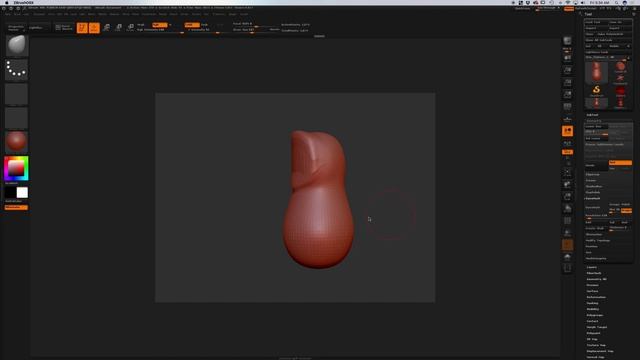Image resolution: width=640 pixels, height=360 pixels.
Task: Expand the Deformation section
Action: click(x=596, y=297)
